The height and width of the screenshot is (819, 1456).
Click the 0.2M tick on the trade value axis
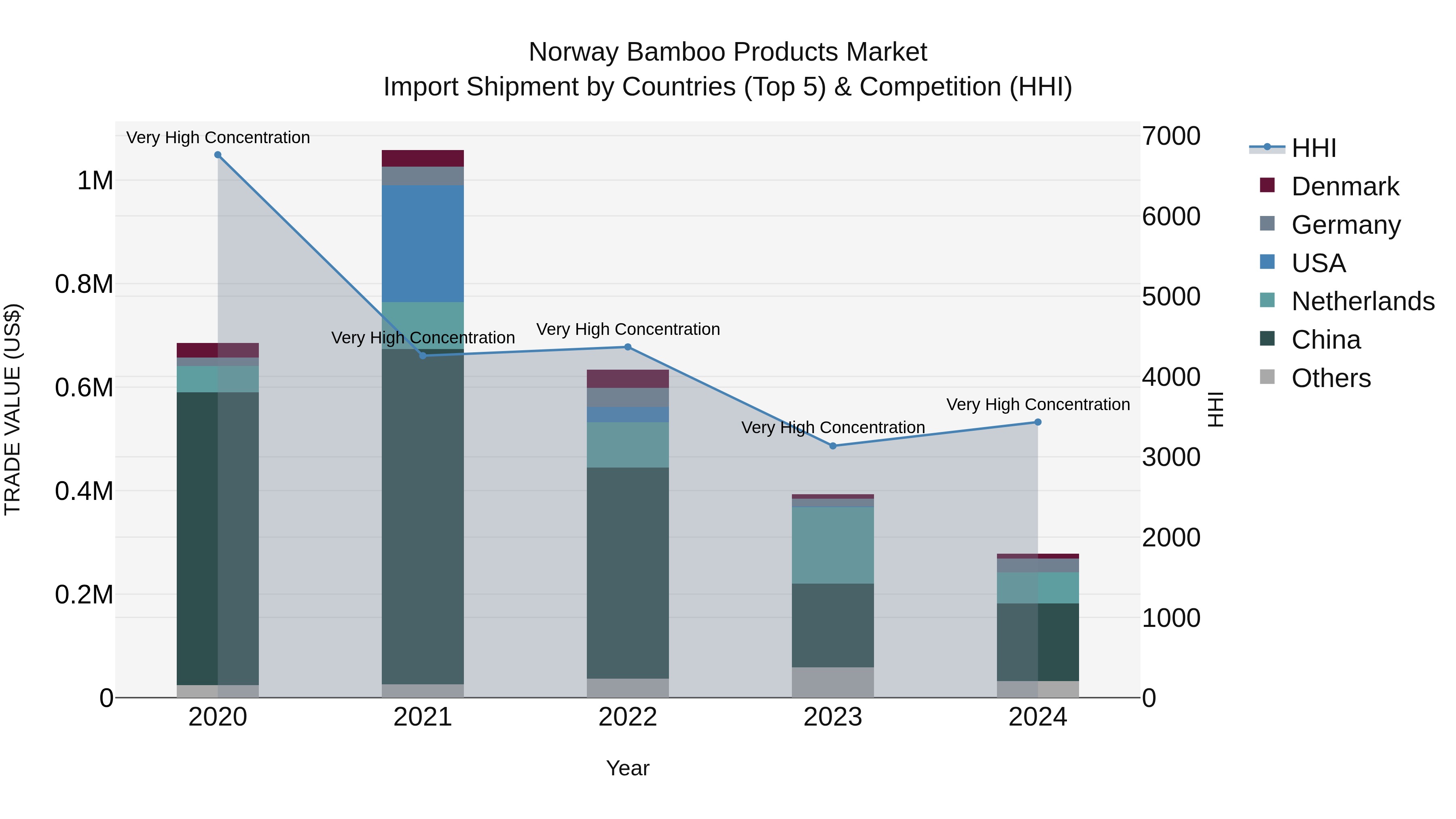coord(84,595)
